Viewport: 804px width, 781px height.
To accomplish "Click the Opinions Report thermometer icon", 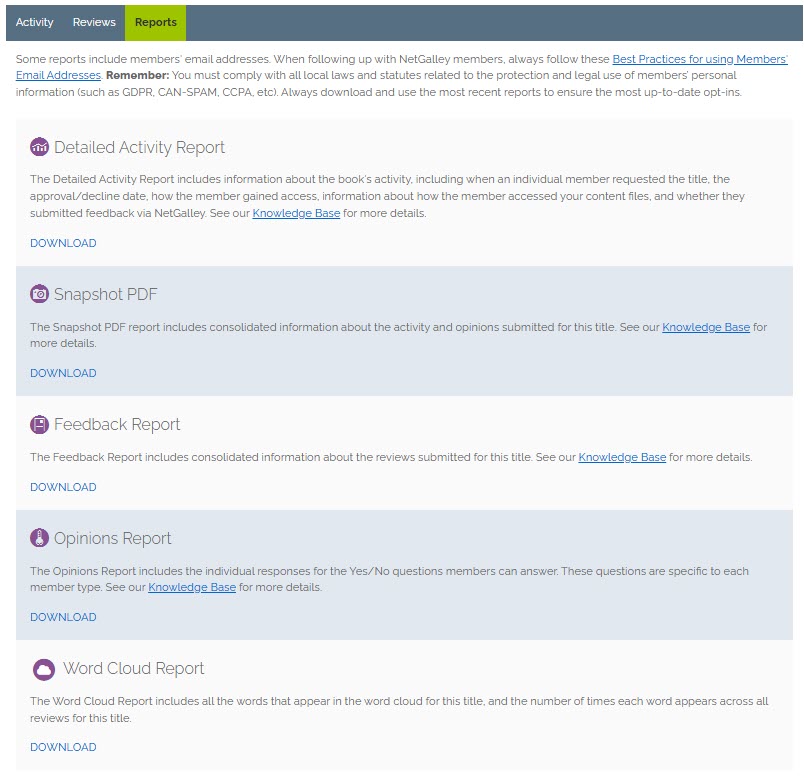I will (40, 538).
